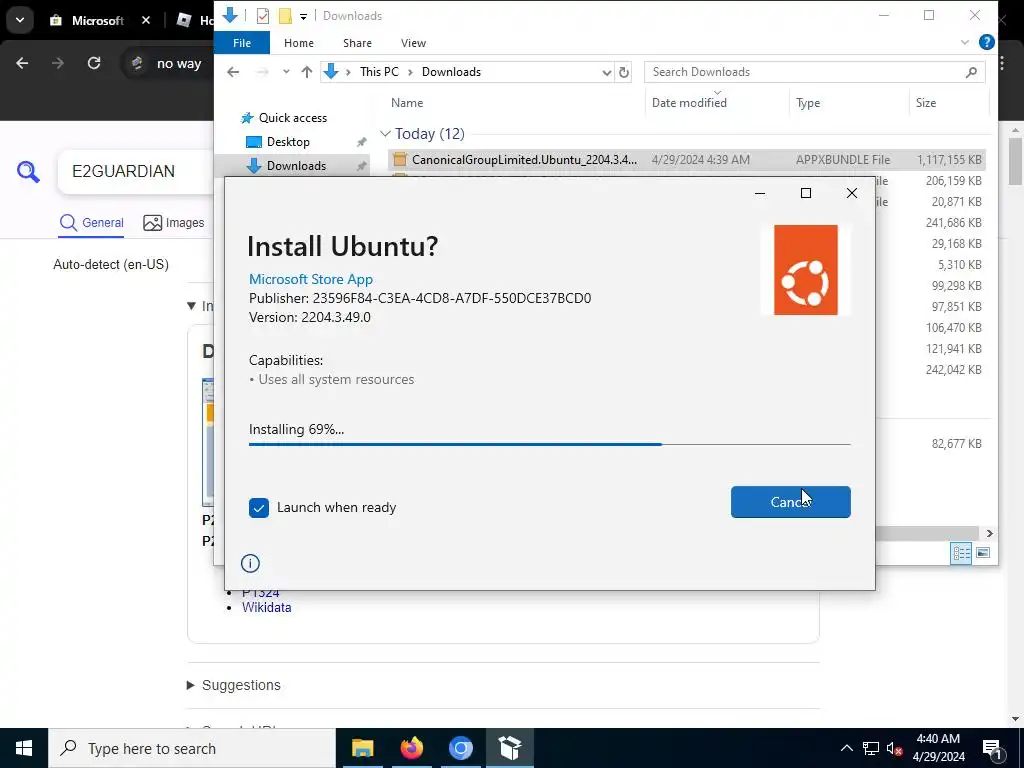
Task: Click taskbar Type here to search box
Action: point(192,748)
